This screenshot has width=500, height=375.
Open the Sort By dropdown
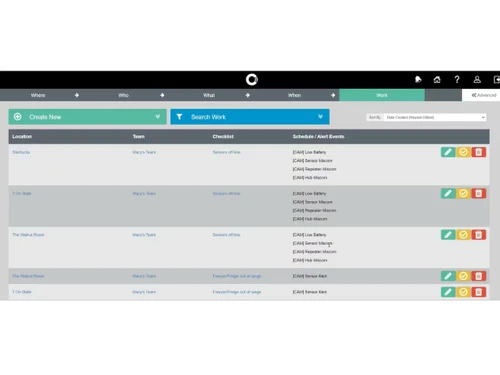[x=435, y=117]
